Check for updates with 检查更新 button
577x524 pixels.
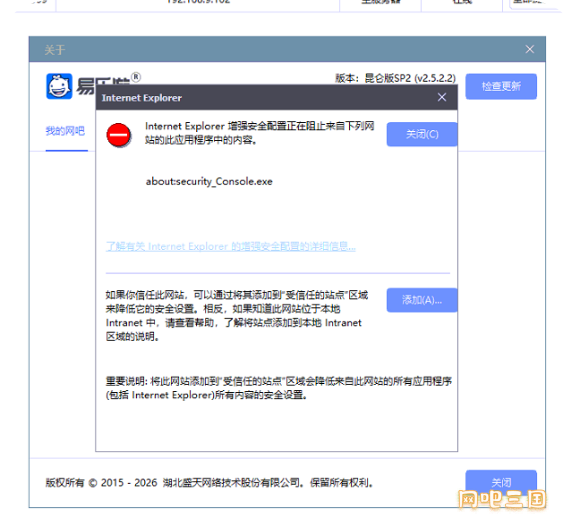click(501, 86)
